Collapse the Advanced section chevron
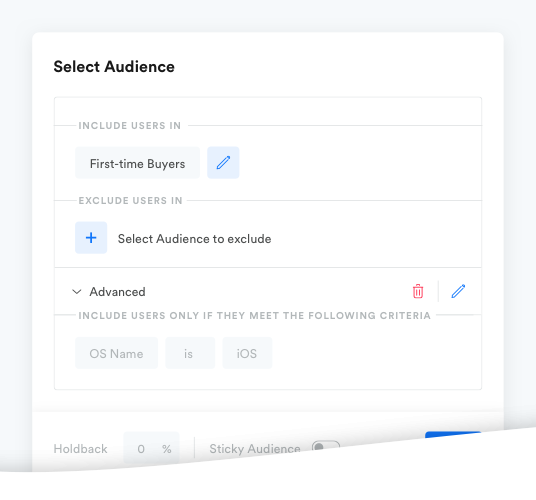The image size is (536, 500). pyautogui.click(x=77, y=292)
